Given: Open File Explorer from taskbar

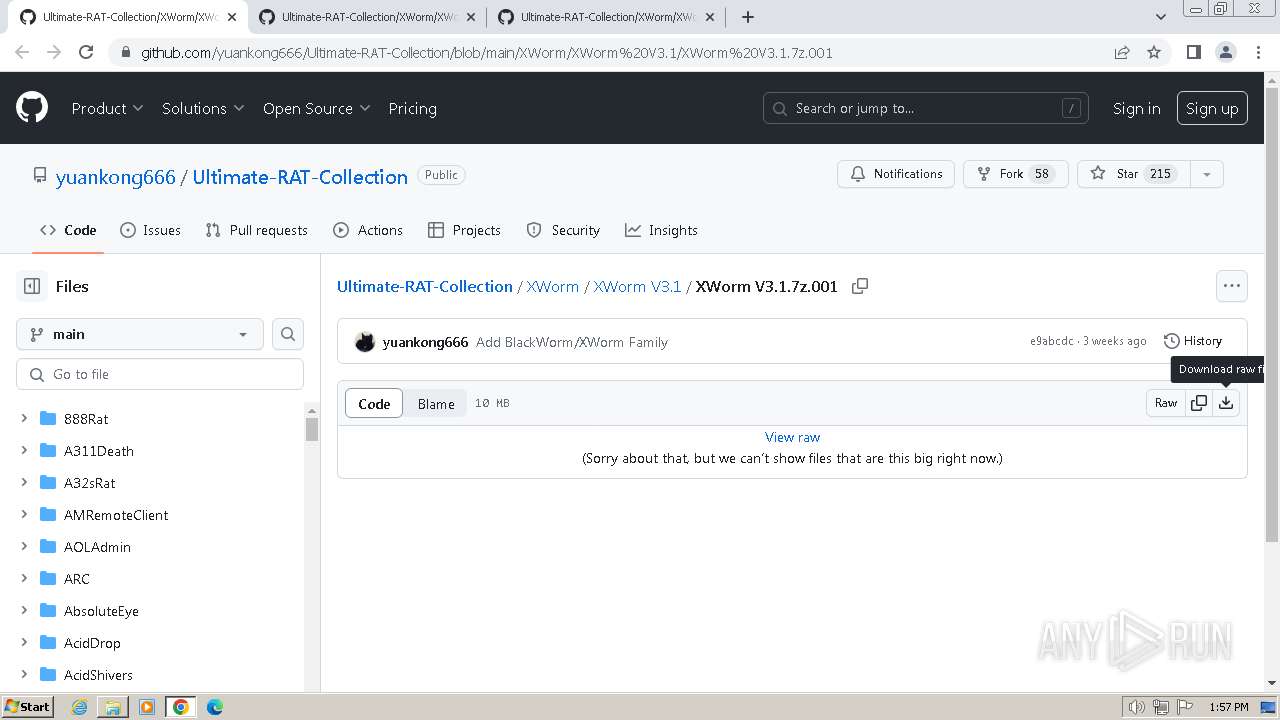Looking at the screenshot, I should tap(113, 707).
